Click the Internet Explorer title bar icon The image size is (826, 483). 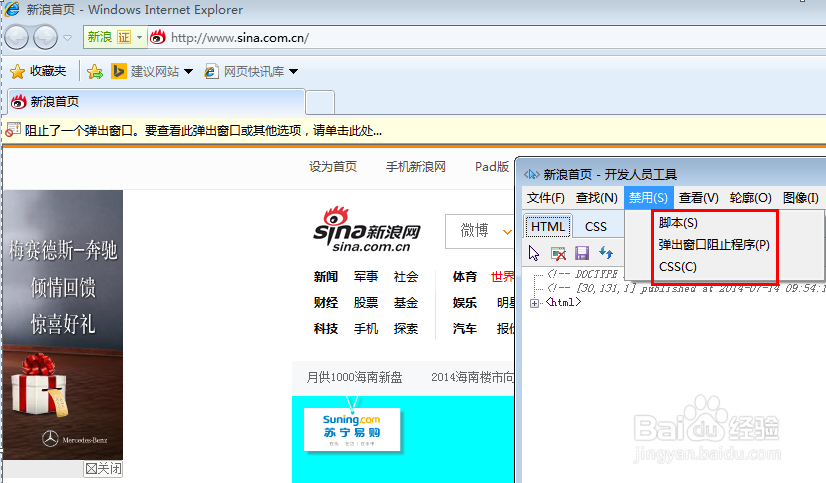pyautogui.click(x=12, y=9)
